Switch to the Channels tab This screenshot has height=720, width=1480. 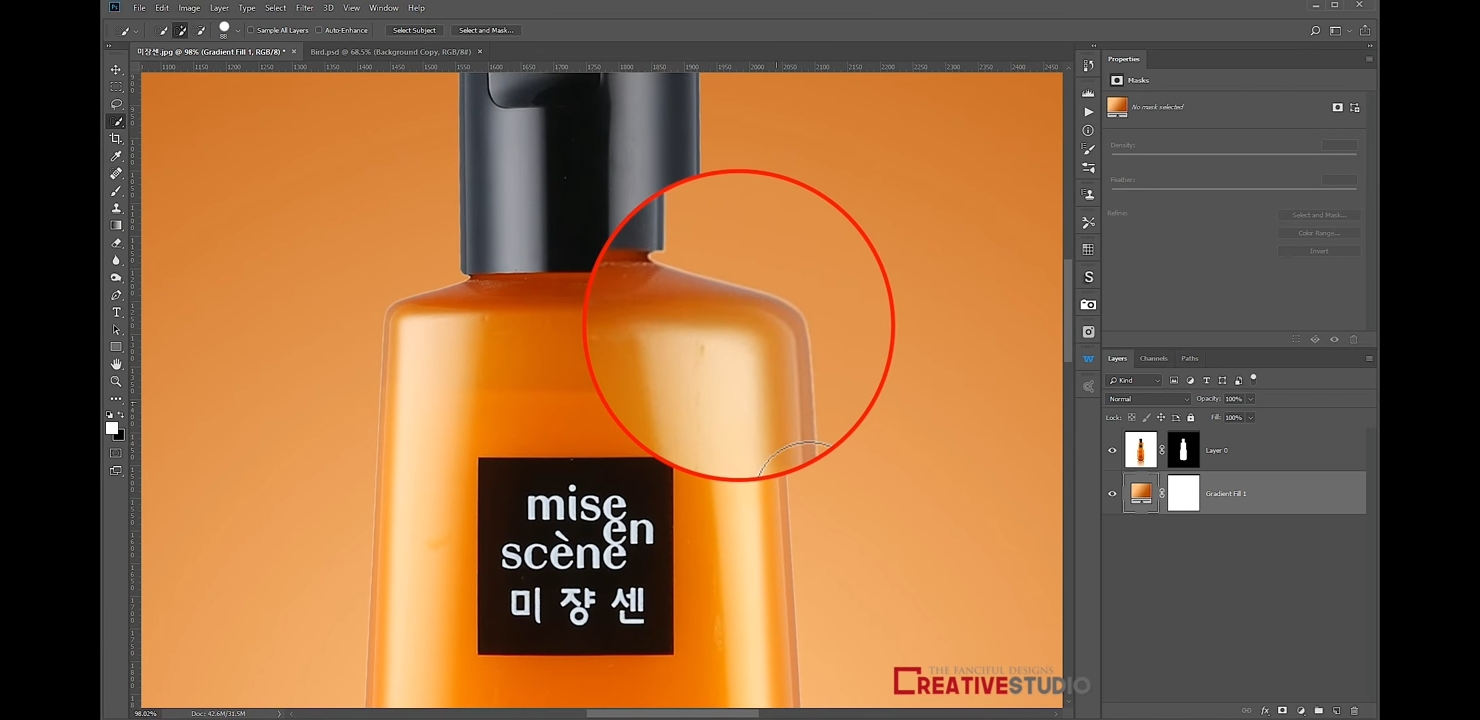click(x=1154, y=358)
